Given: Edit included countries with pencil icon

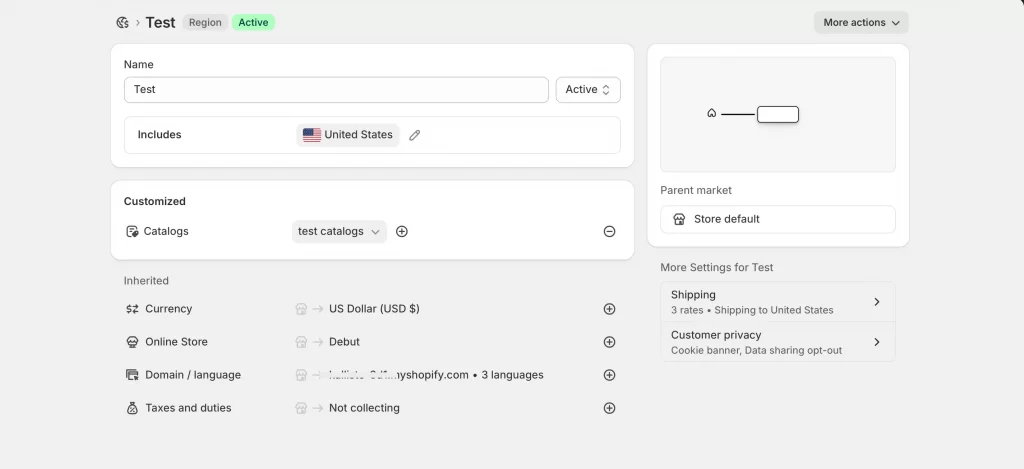Looking at the screenshot, I should (415, 135).
